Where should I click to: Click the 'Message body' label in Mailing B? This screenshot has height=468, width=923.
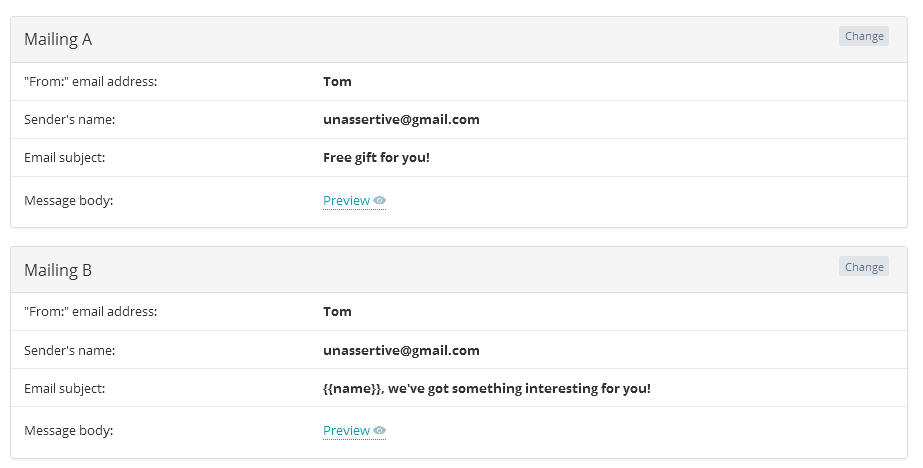[x=68, y=431]
